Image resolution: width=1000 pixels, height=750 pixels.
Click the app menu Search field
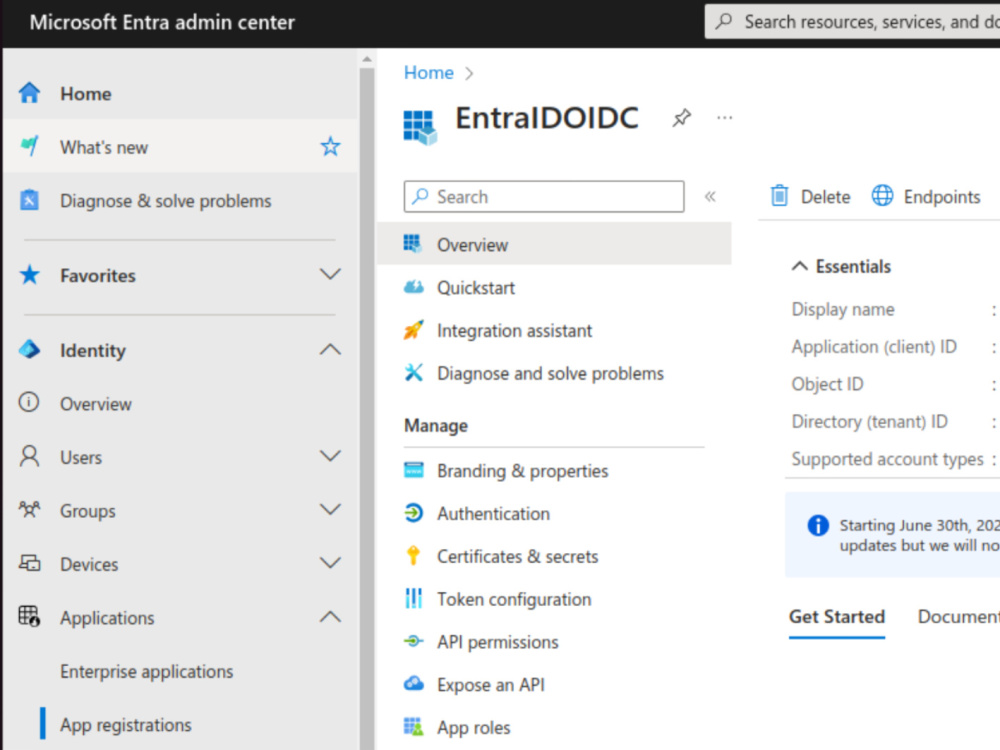pos(544,196)
